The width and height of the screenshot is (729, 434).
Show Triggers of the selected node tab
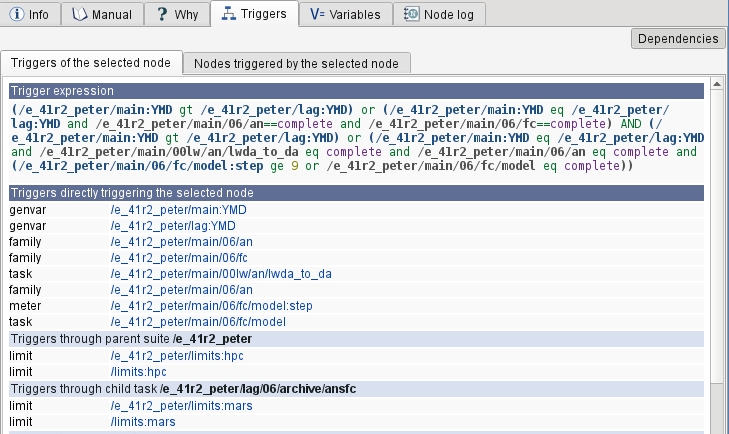[x=91, y=63]
